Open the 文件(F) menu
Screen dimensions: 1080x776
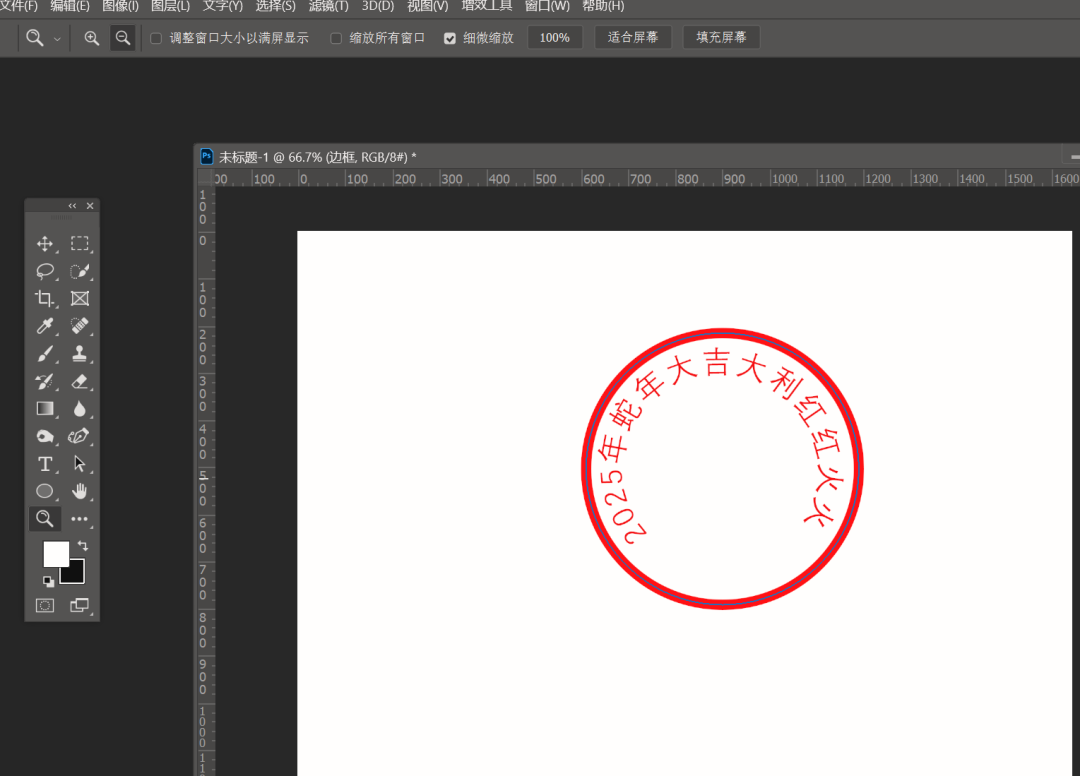tap(19, 6)
